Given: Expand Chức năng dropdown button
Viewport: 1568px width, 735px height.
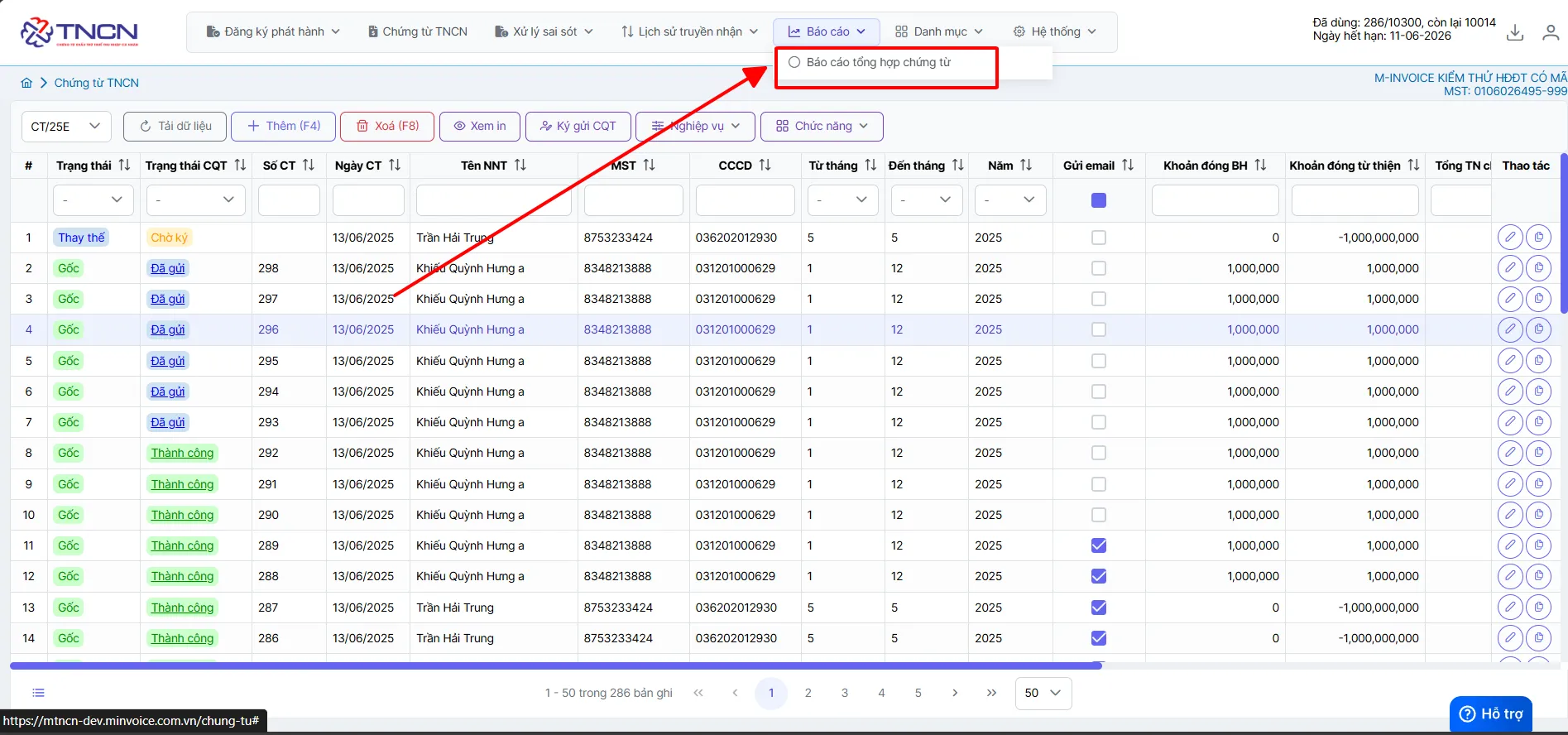Looking at the screenshot, I should (x=822, y=127).
